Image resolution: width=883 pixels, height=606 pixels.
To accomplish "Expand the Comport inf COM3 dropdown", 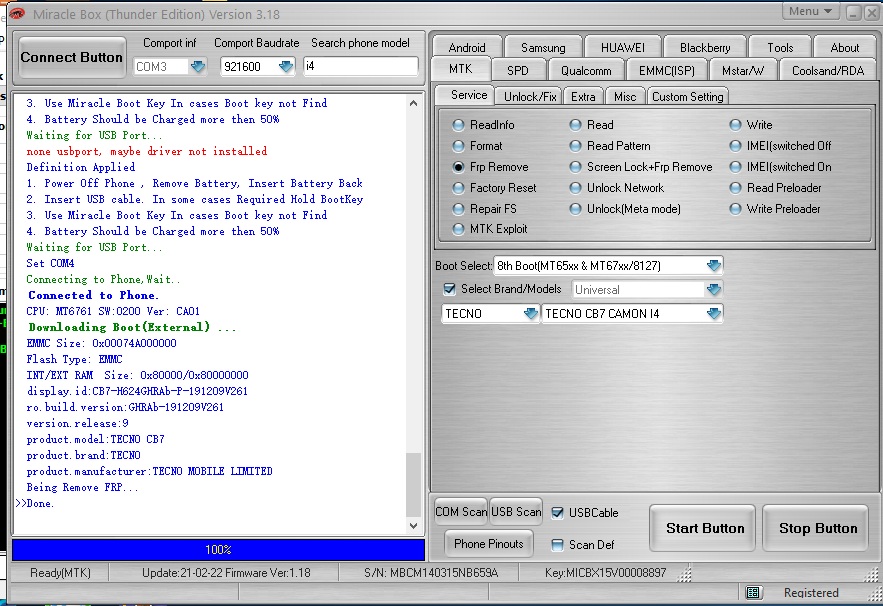I will click(x=198, y=66).
